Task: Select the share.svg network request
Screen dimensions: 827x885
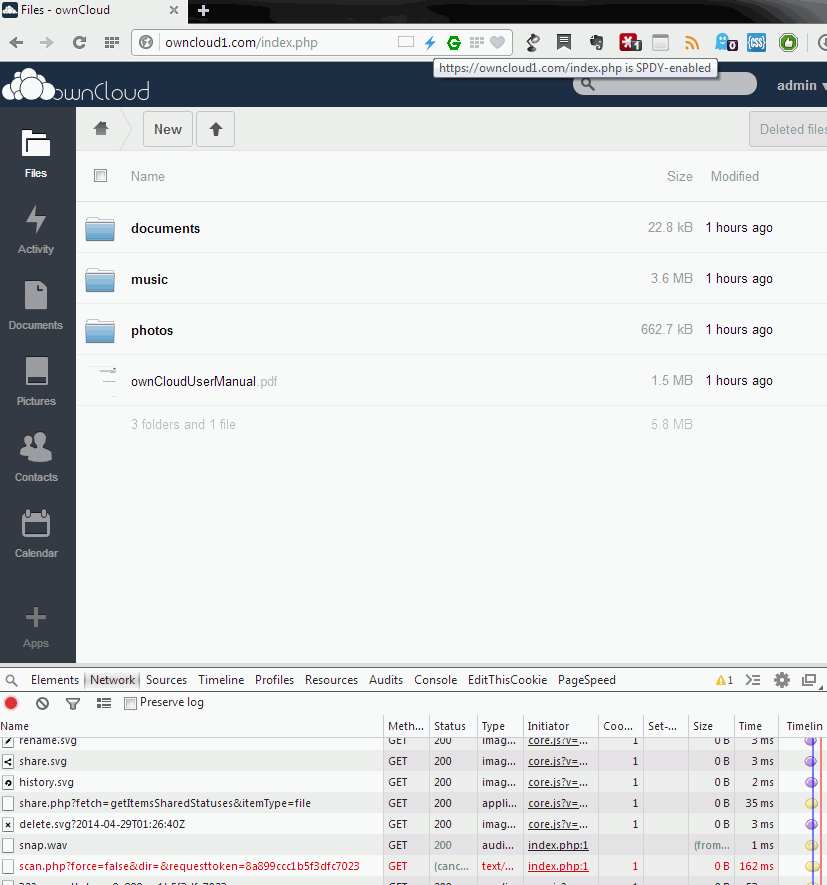Action: [413, 761]
